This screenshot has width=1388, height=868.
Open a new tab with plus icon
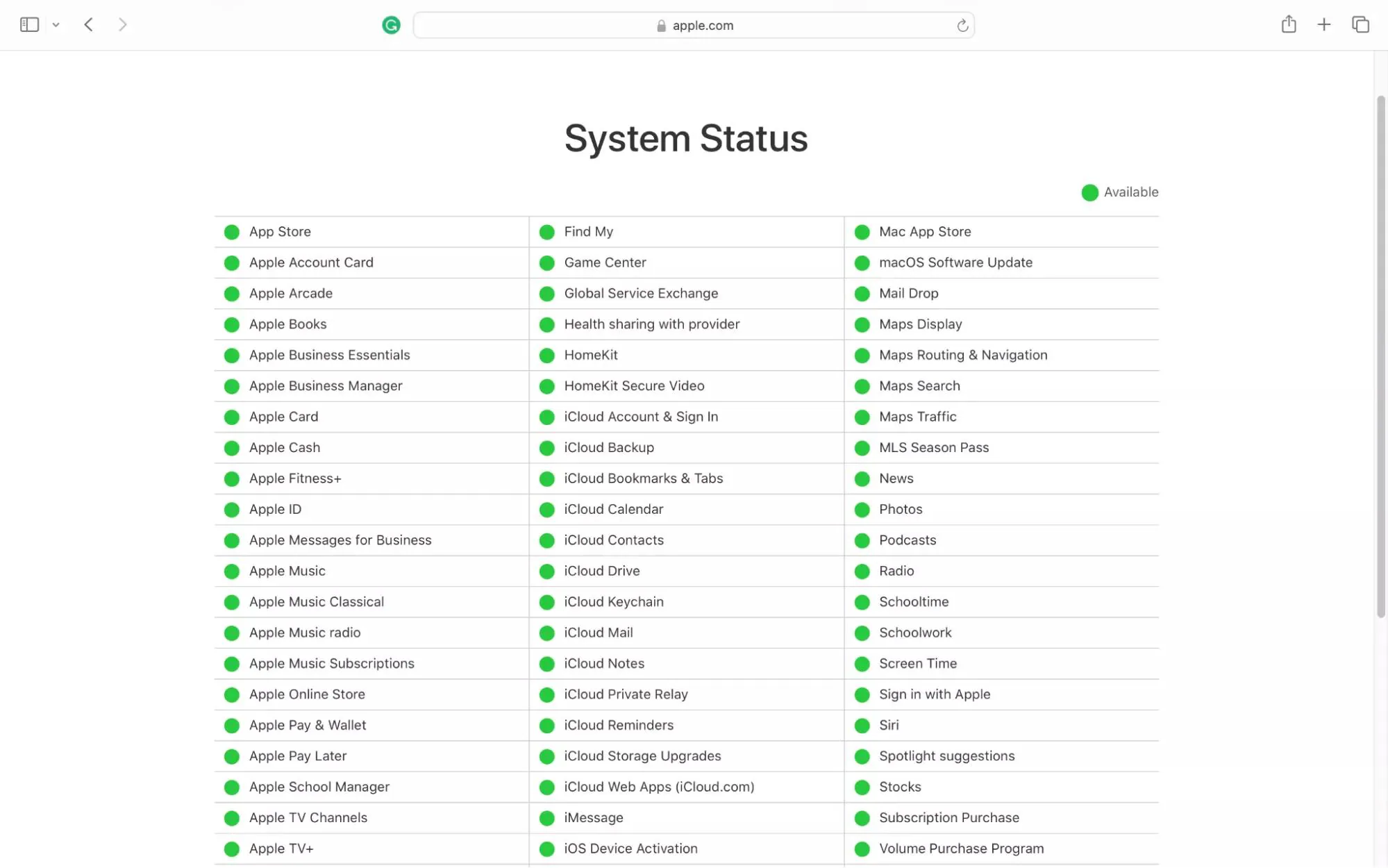1324,25
